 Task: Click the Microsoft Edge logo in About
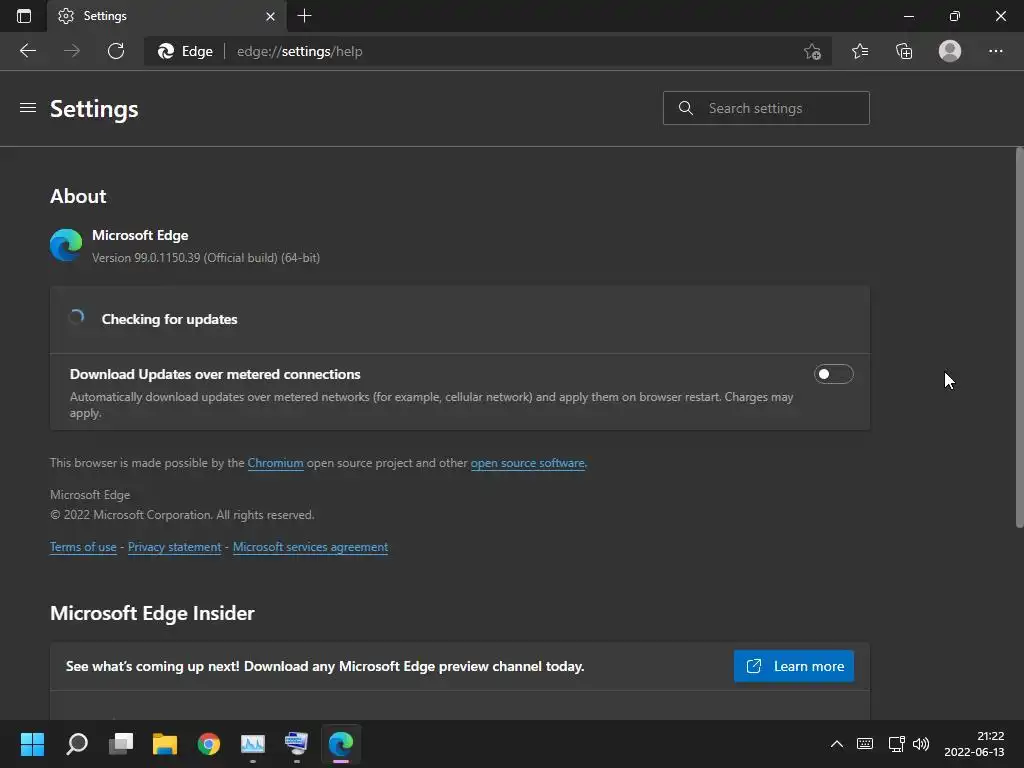pyautogui.click(x=66, y=245)
